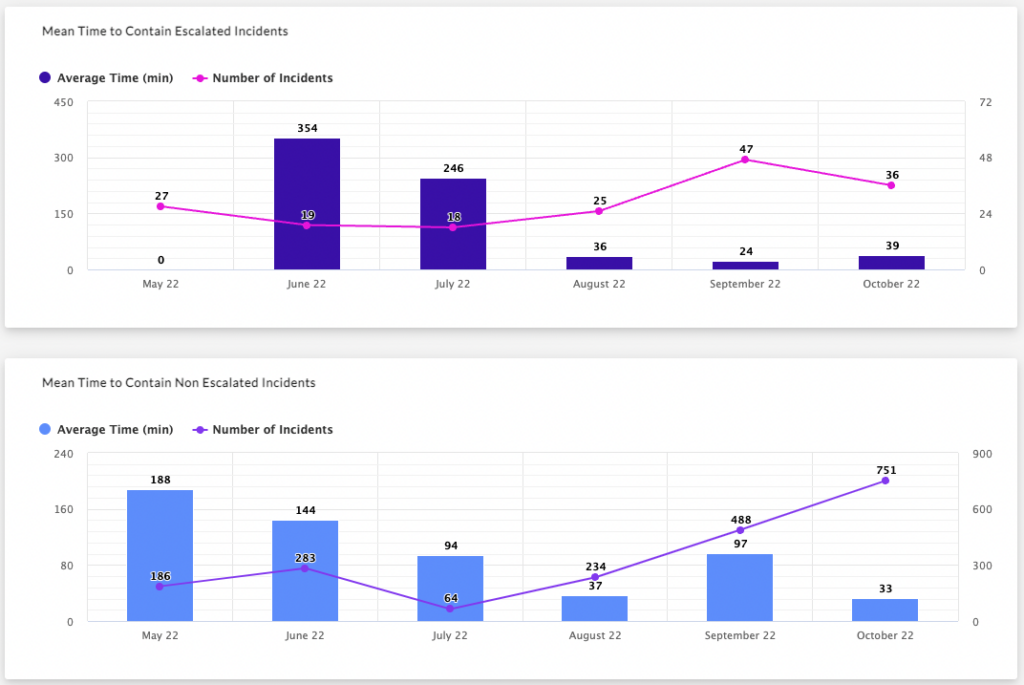
Task: Click the September line point labeled 47
Action: (745, 160)
